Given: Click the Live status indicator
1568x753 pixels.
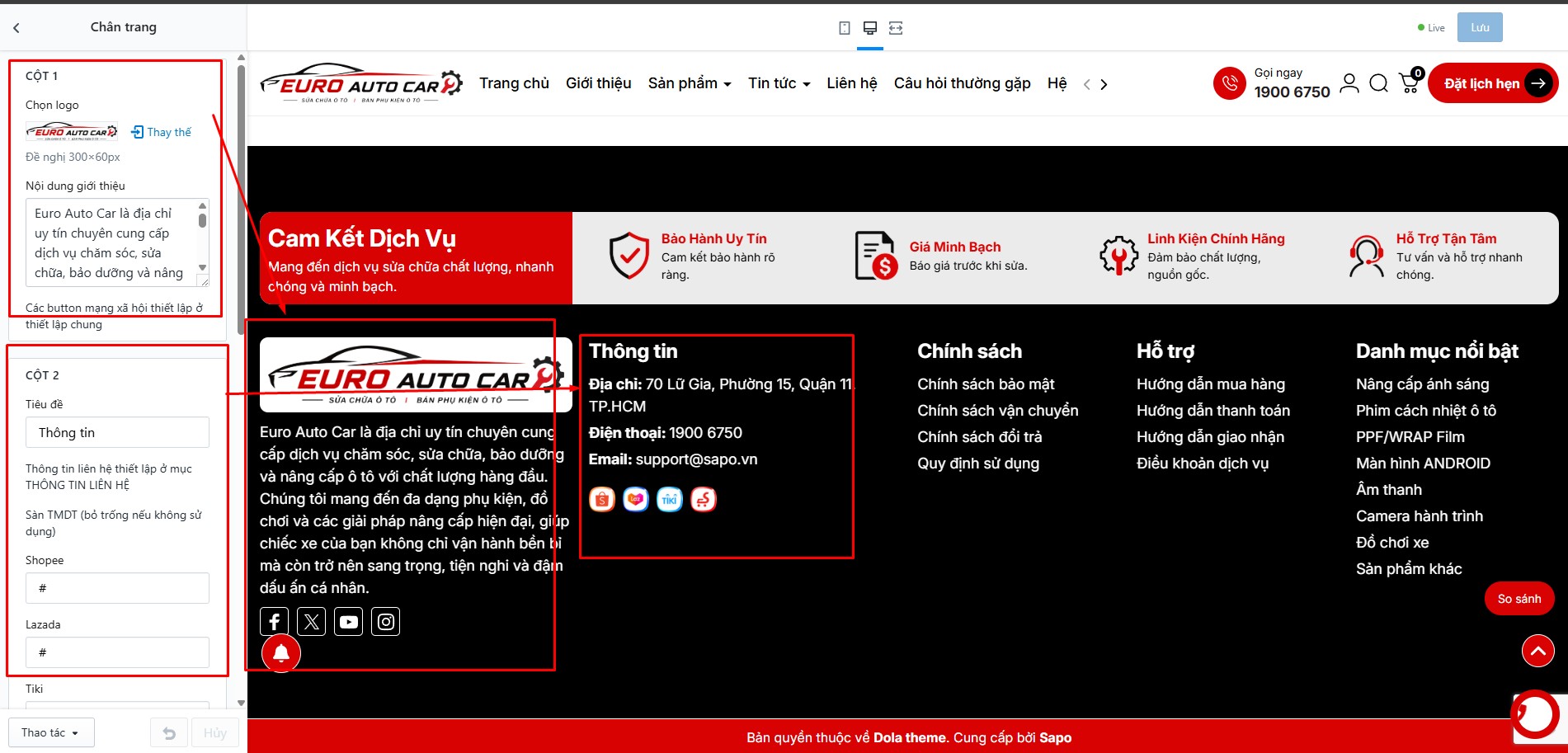Looking at the screenshot, I should coord(1431,28).
